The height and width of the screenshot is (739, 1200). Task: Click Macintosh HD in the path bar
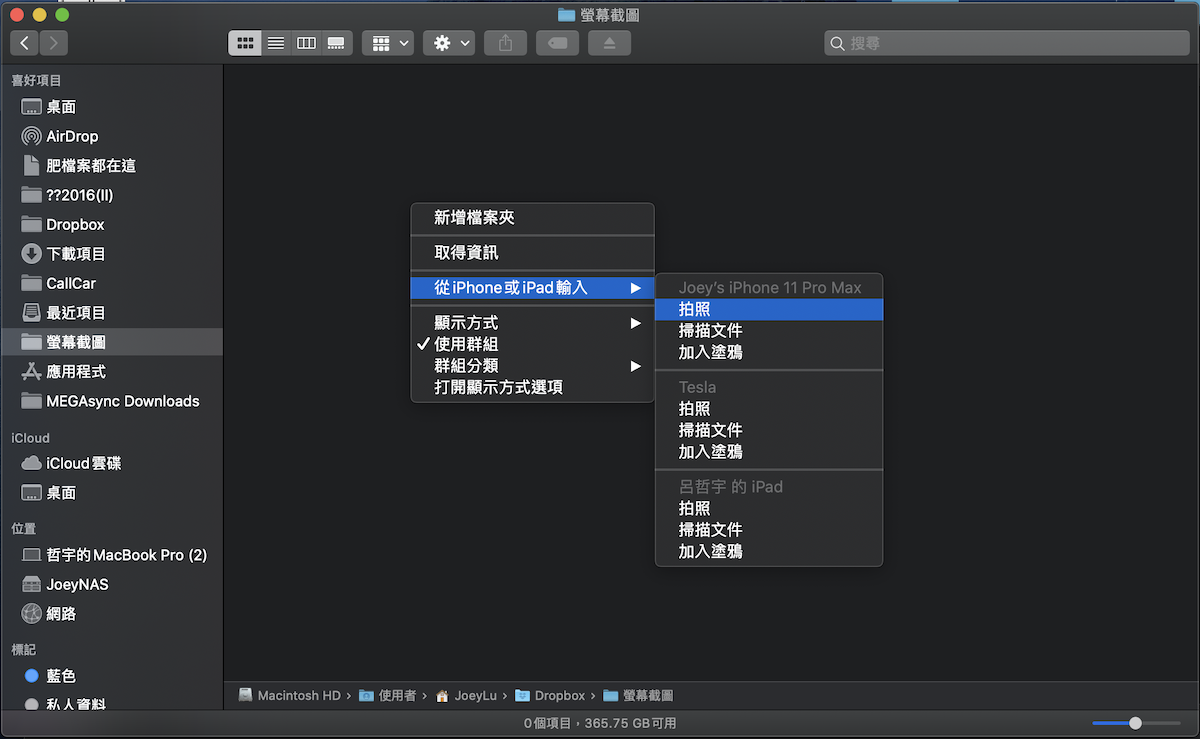(291, 695)
